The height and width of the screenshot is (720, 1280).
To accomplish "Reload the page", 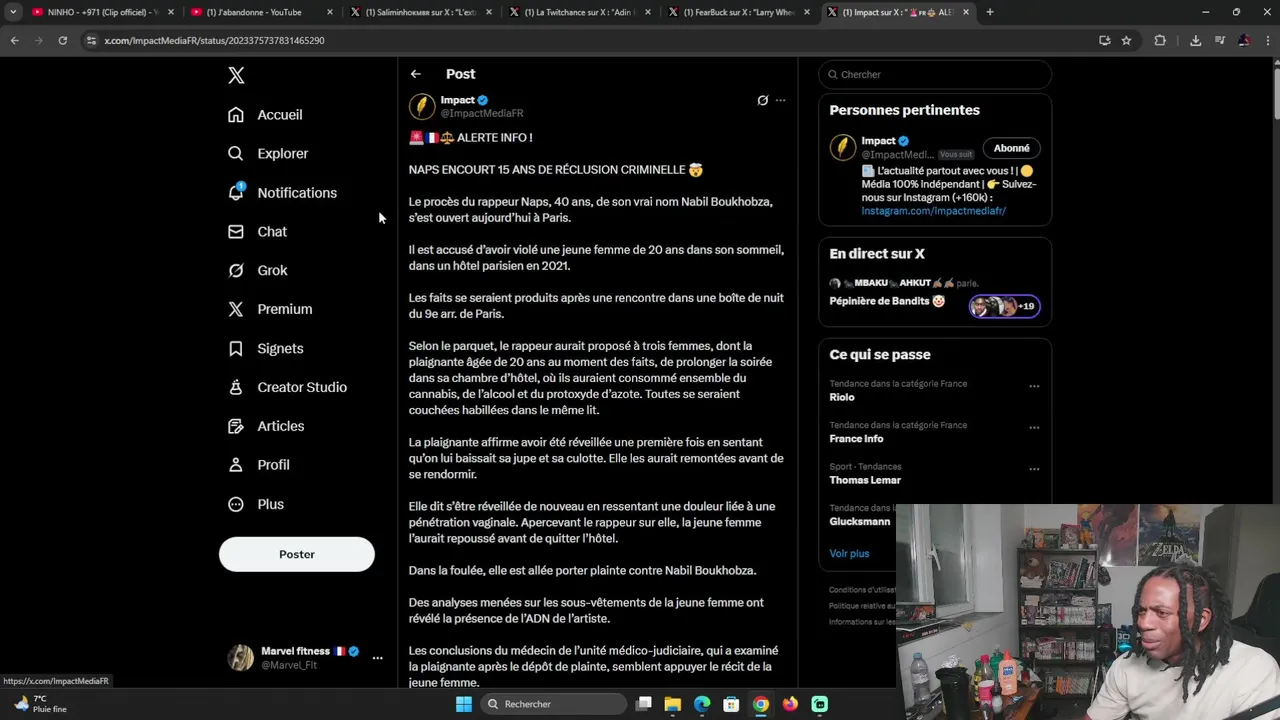I will (62, 40).
